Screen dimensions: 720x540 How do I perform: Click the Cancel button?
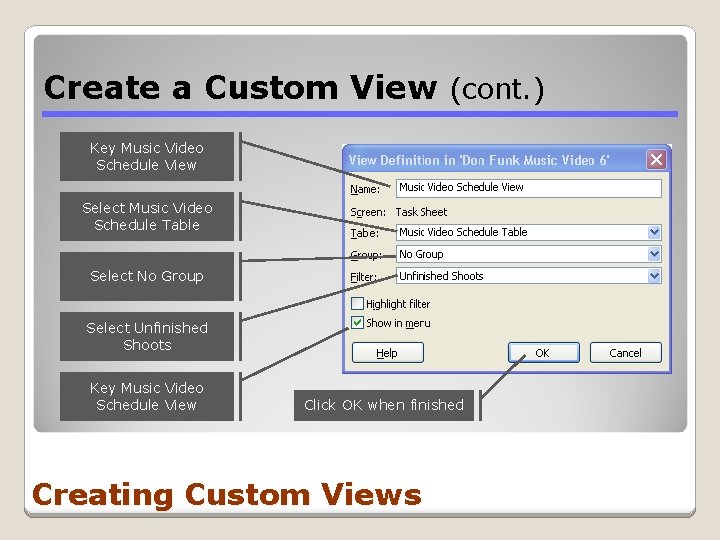pyautogui.click(x=625, y=353)
